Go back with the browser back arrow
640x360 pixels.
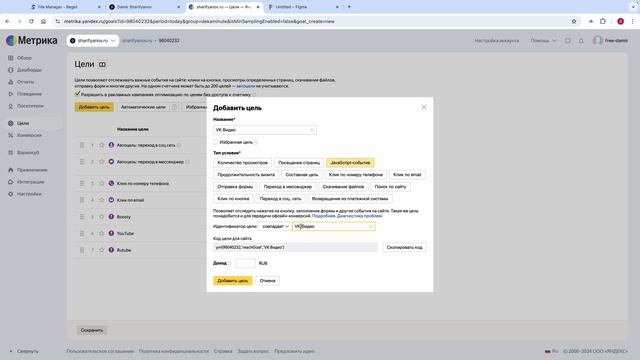tap(7, 21)
